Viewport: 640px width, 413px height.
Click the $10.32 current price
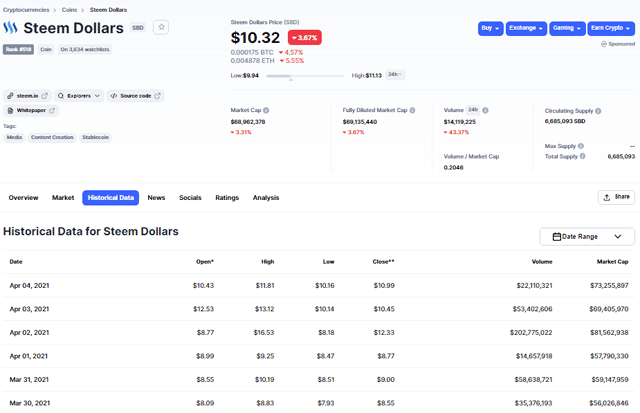(x=255, y=38)
